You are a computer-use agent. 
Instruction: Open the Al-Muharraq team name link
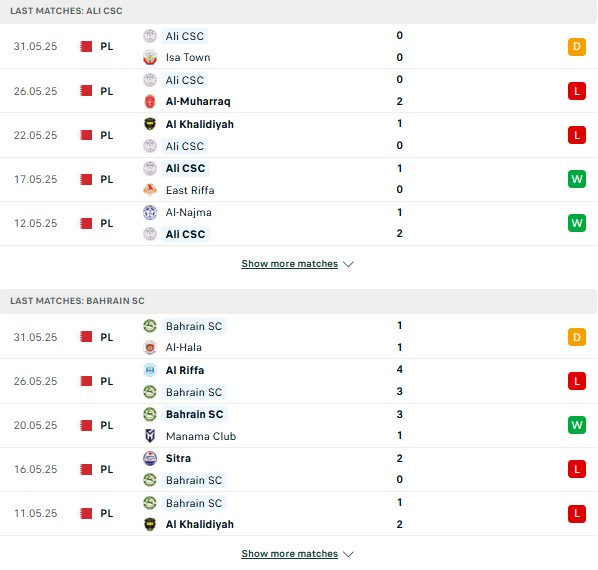[x=198, y=101]
